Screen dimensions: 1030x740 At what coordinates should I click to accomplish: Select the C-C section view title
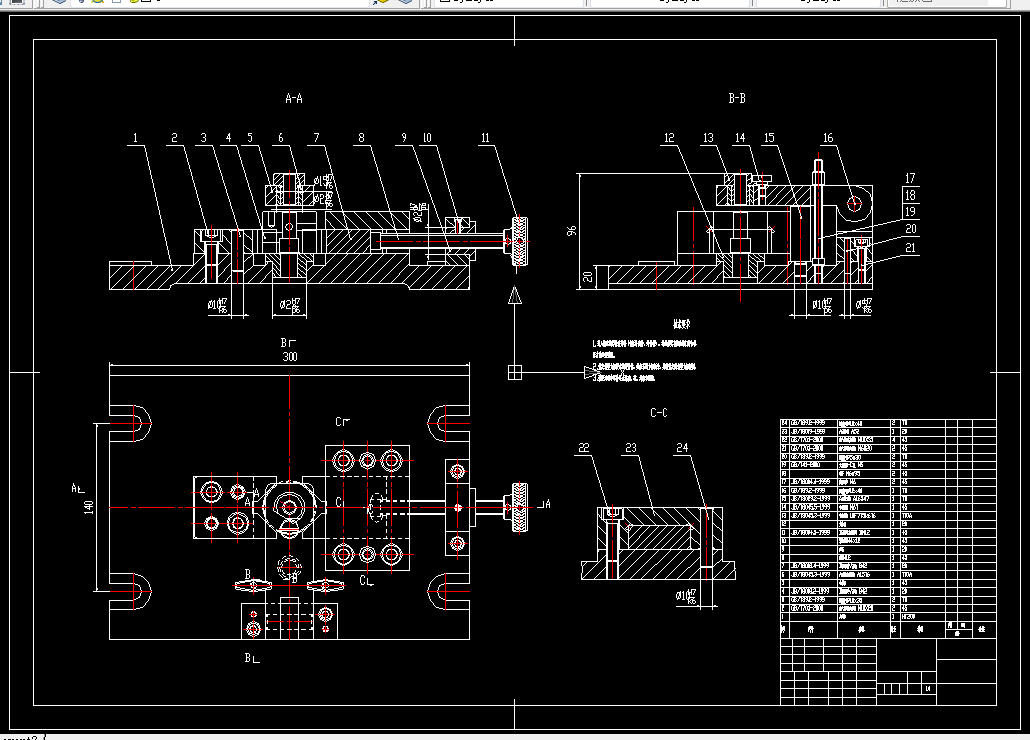click(659, 412)
